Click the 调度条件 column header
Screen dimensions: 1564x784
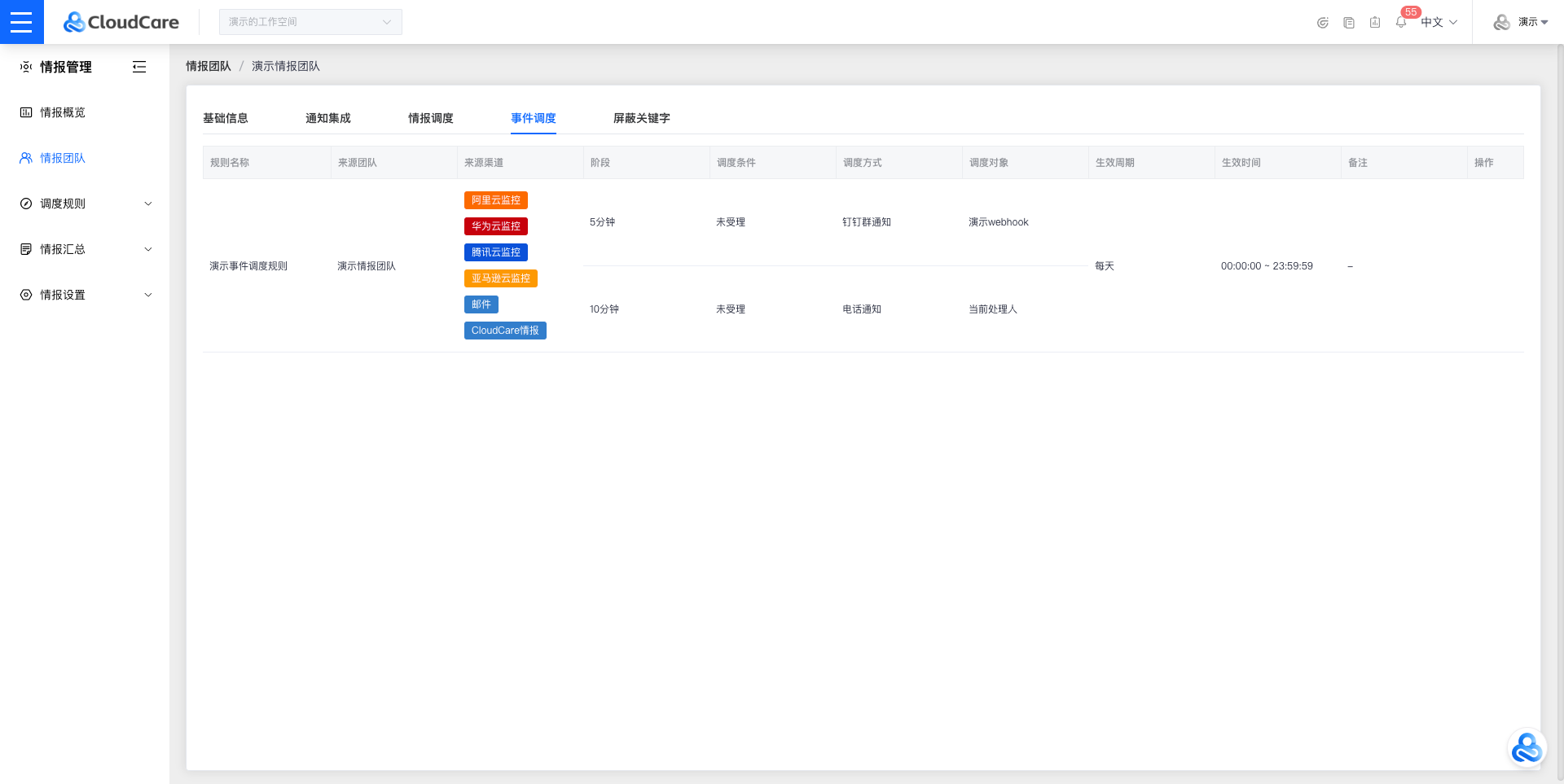click(x=773, y=163)
